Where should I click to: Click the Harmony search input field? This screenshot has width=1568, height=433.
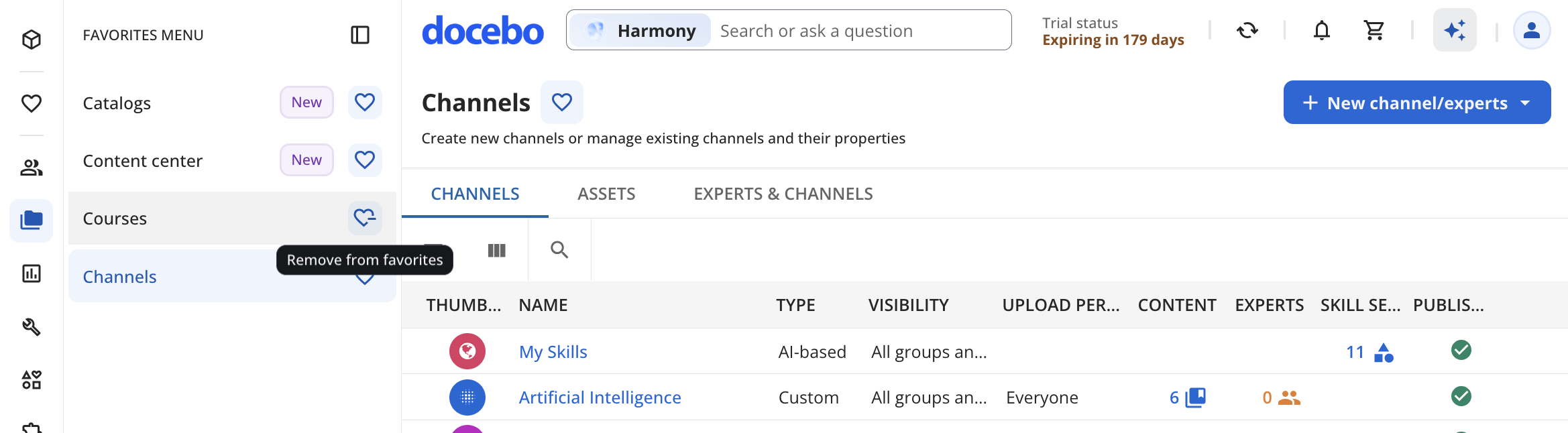[x=858, y=31]
